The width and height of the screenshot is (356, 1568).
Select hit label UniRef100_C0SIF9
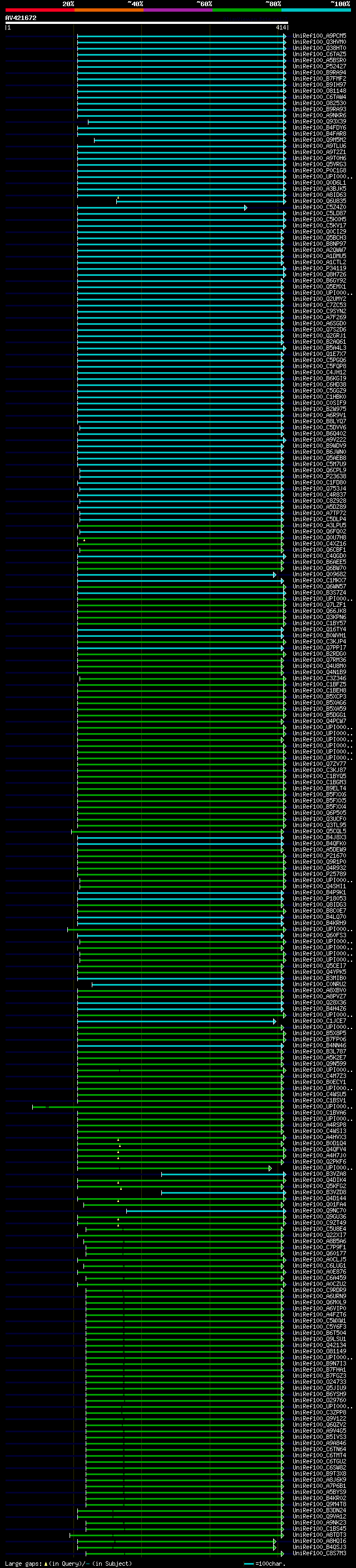(x=319, y=403)
